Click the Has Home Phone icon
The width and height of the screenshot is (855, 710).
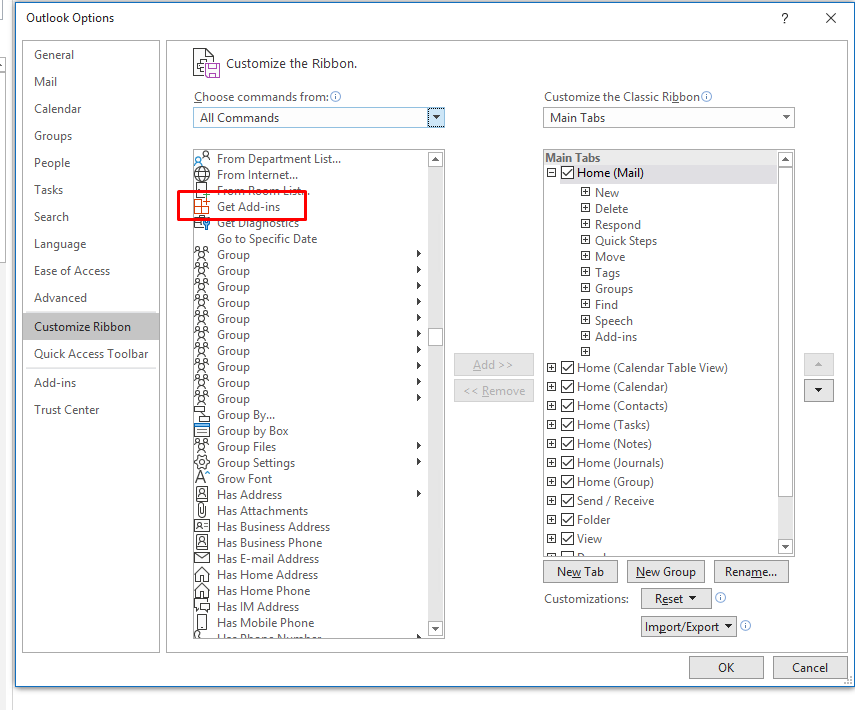pyautogui.click(x=202, y=590)
